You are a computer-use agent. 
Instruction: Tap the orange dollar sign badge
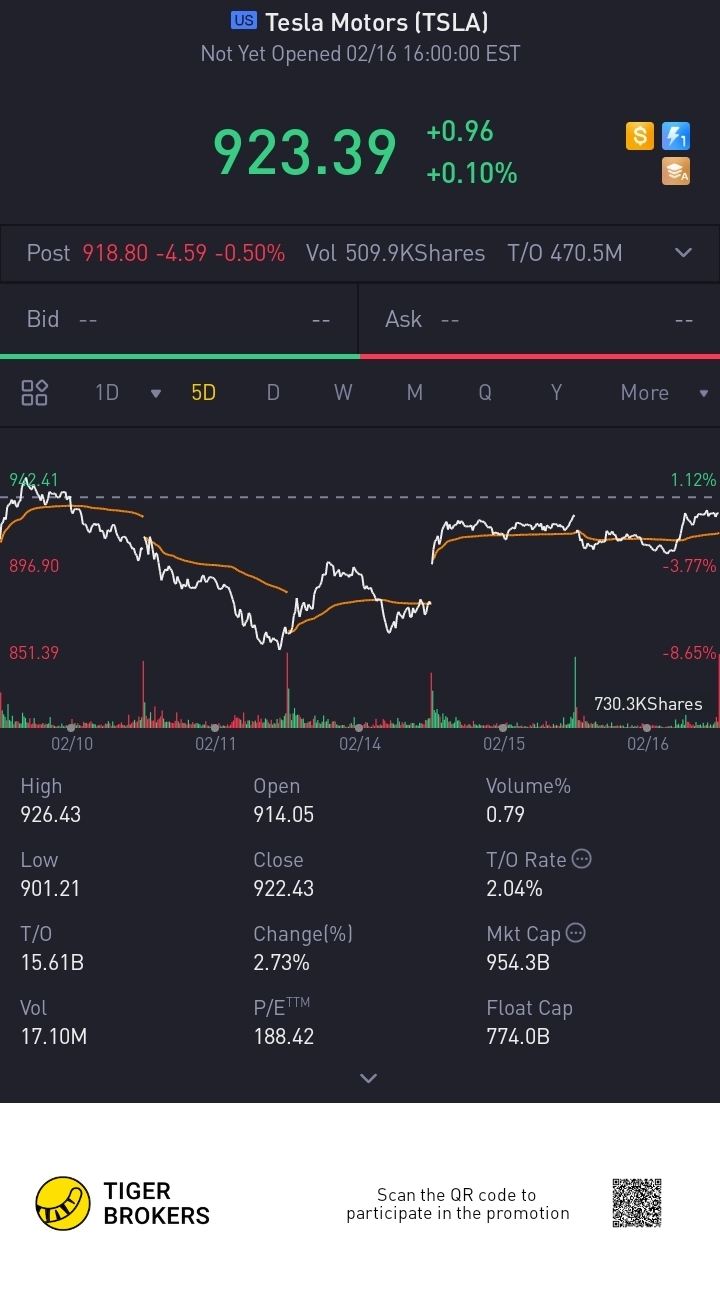coord(640,136)
